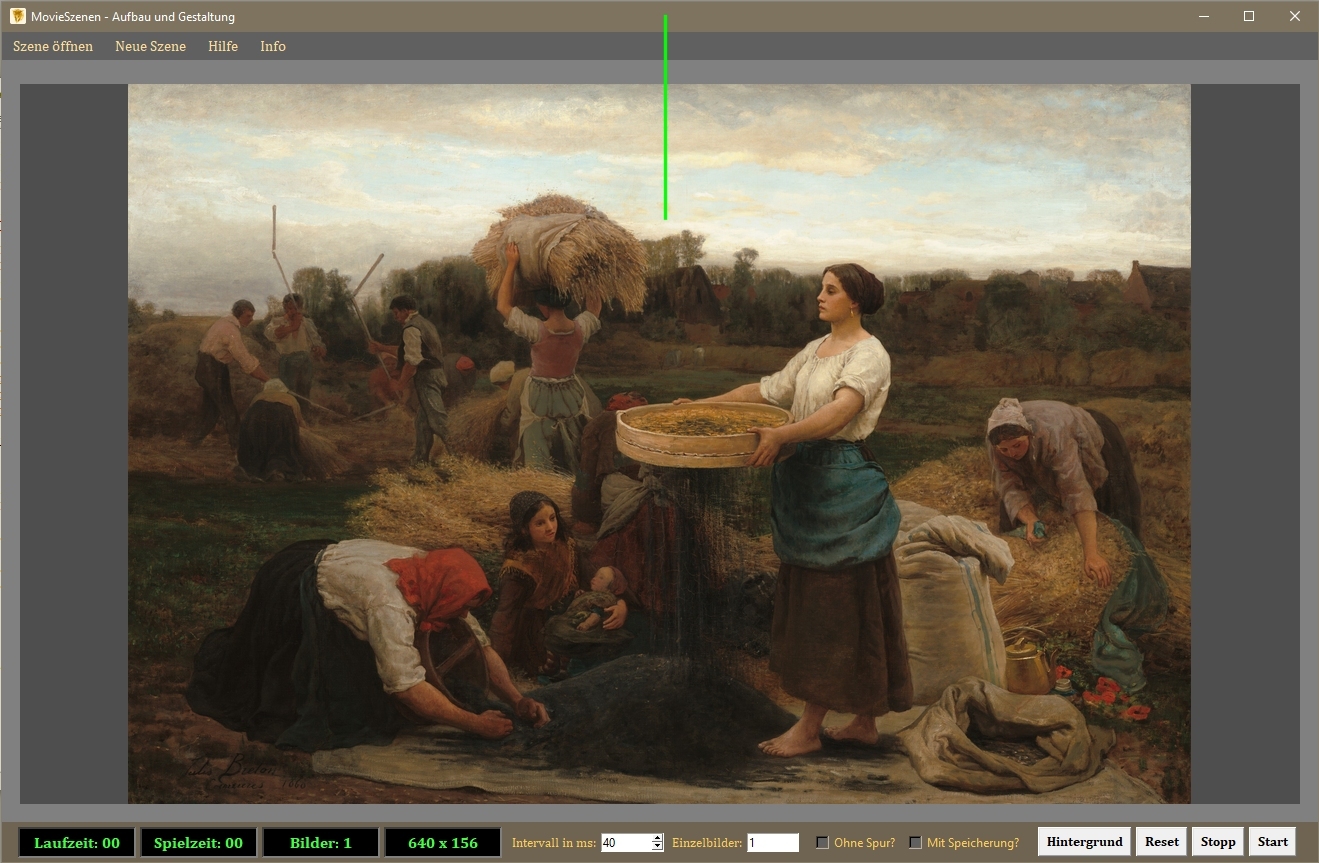The image size is (1319, 863).
Task: Click the MovieSzenen app icon in title bar
Action: coord(18,17)
